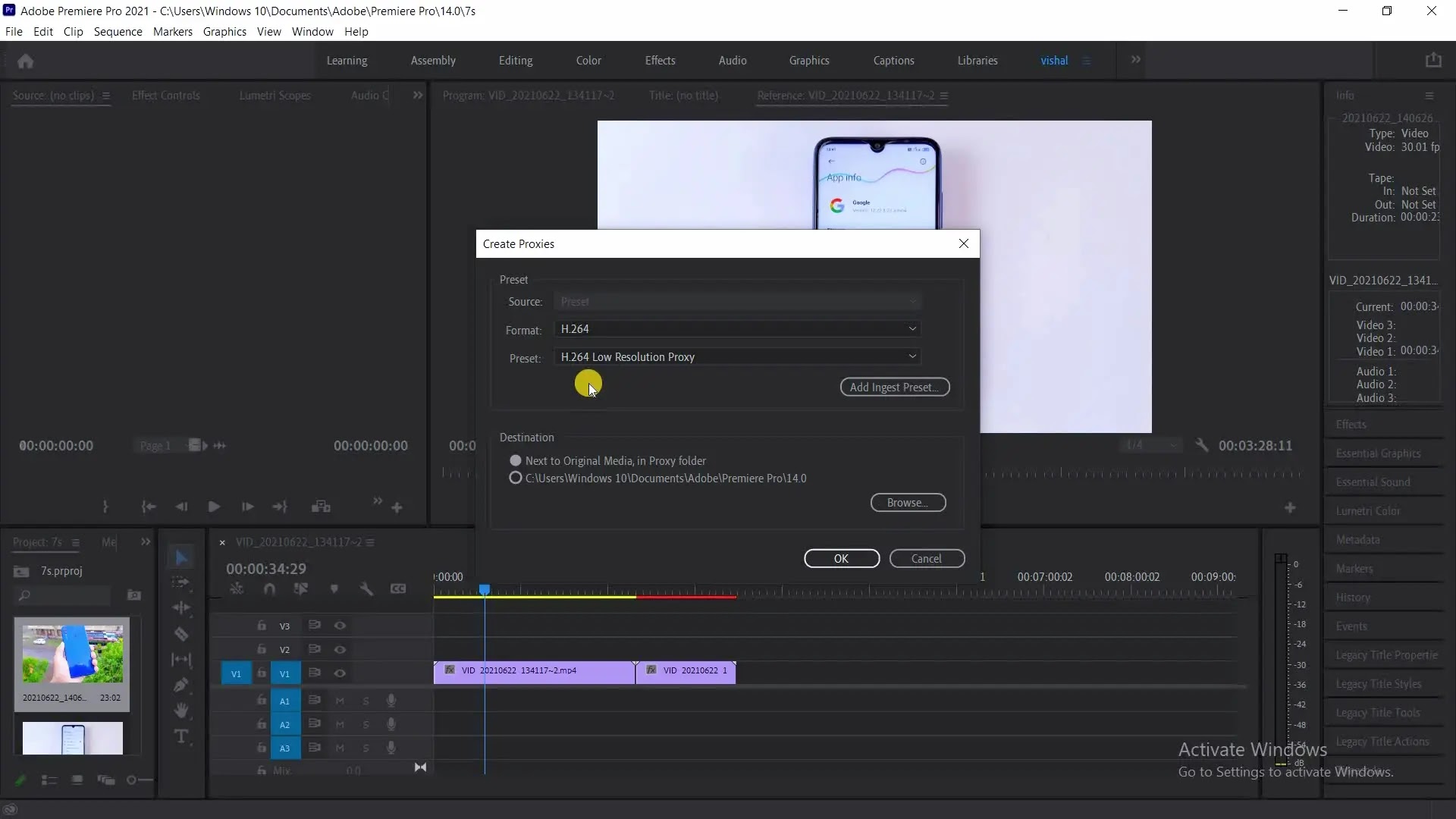Open the Format H.264 dropdown

pos(737,328)
